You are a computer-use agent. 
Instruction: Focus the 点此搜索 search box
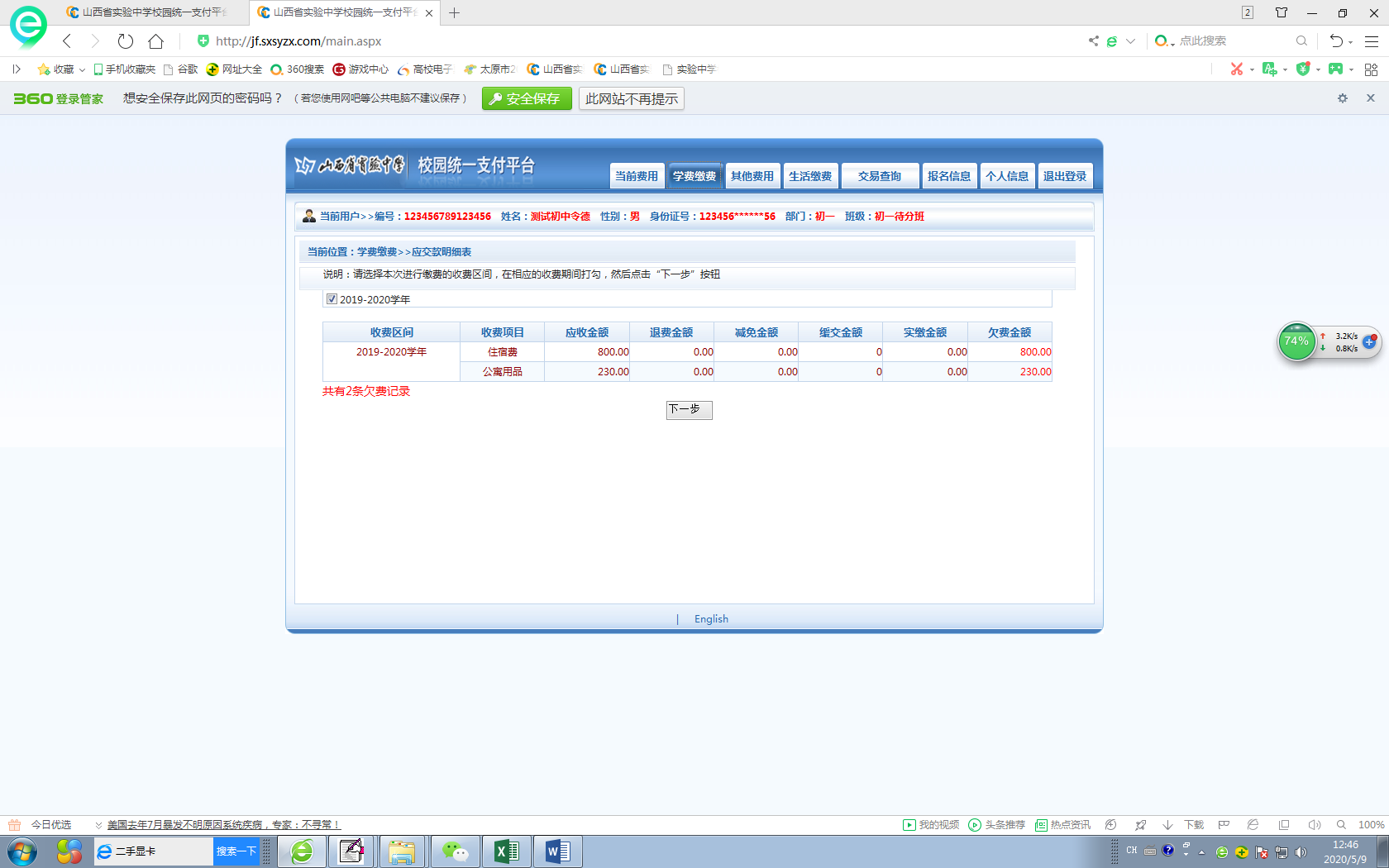point(1234,41)
